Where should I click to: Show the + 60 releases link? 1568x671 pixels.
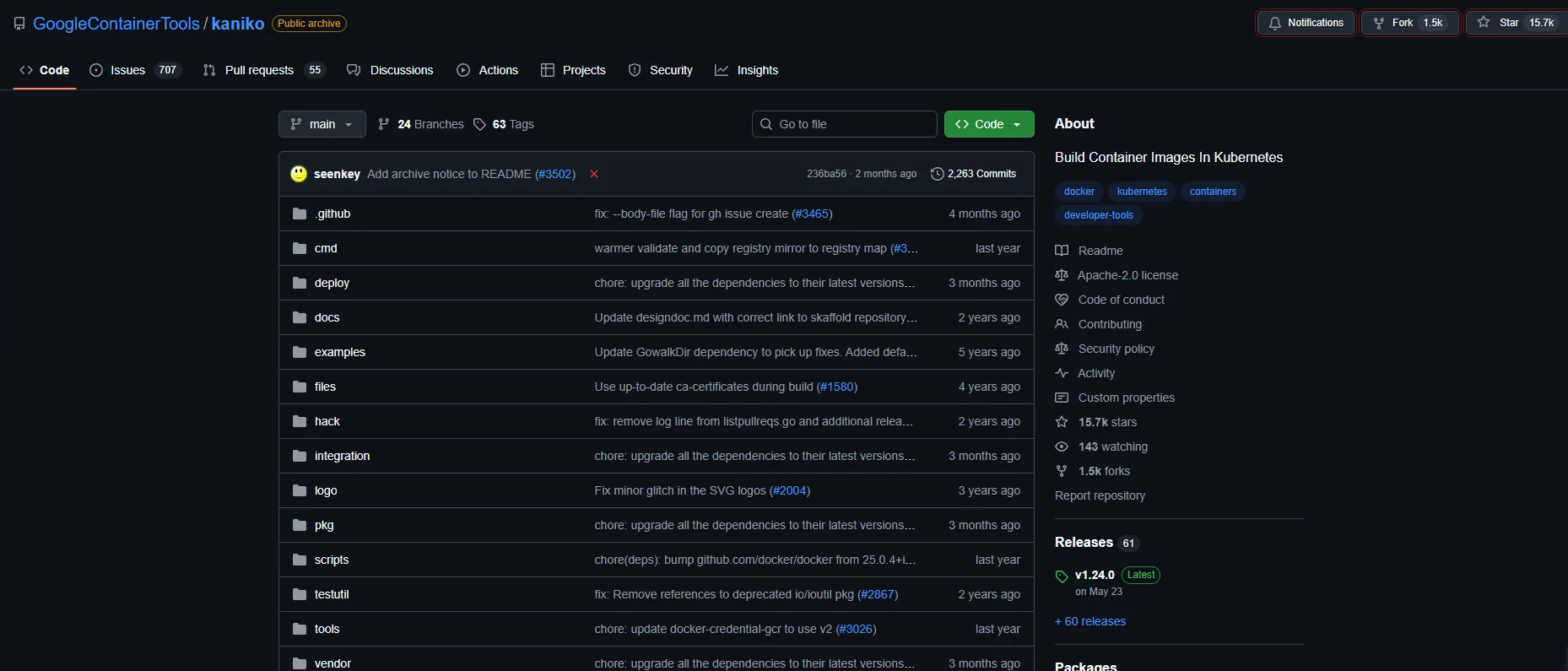pyautogui.click(x=1090, y=621)
